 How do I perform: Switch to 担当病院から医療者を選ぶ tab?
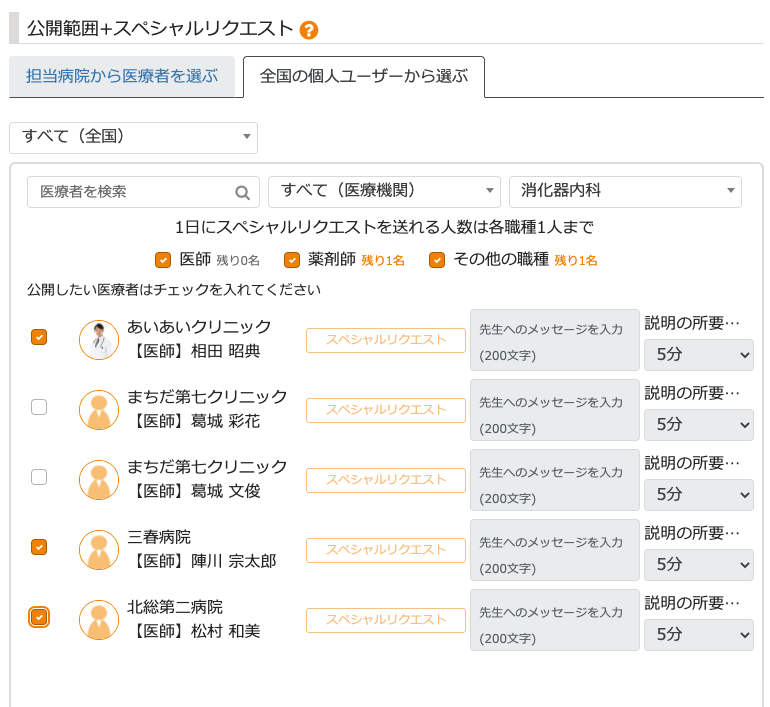[122, 76]
